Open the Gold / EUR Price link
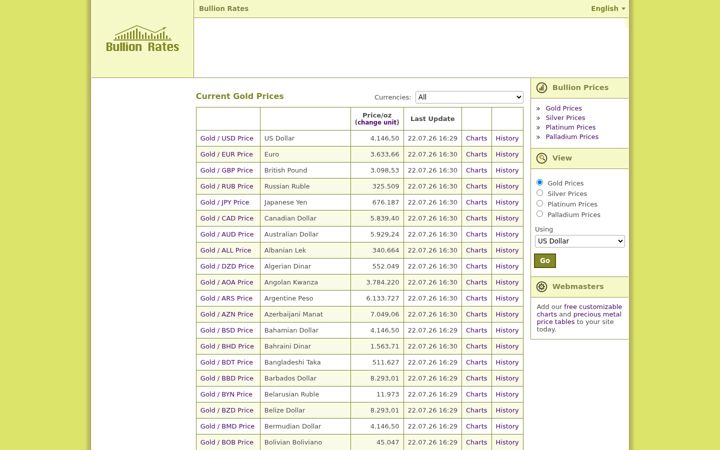 tap(226, 154)
